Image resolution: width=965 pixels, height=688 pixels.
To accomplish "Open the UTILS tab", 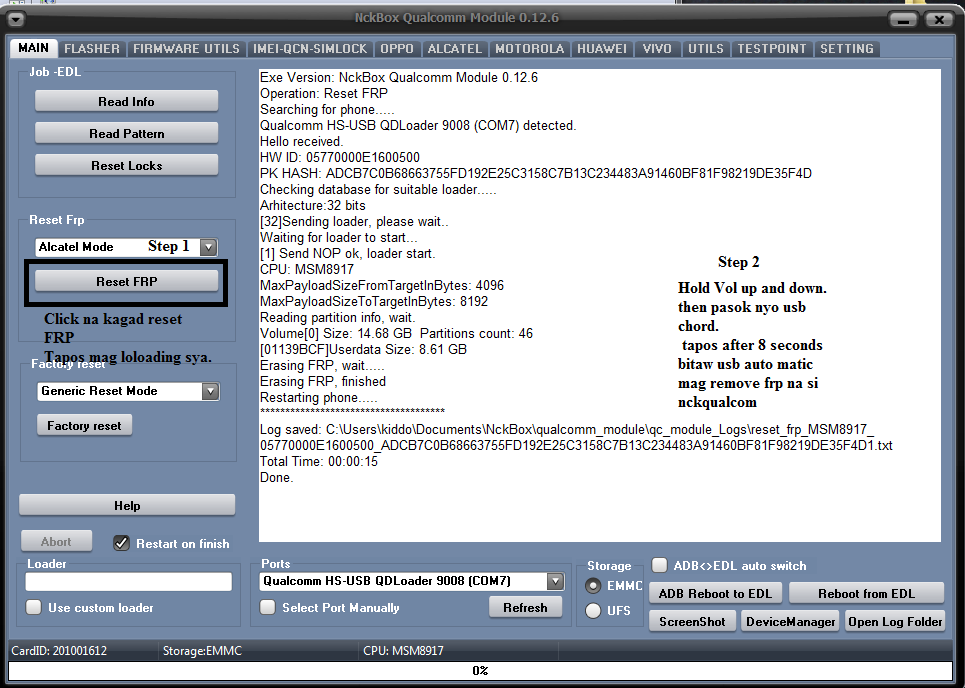I will tap(706, 49).
